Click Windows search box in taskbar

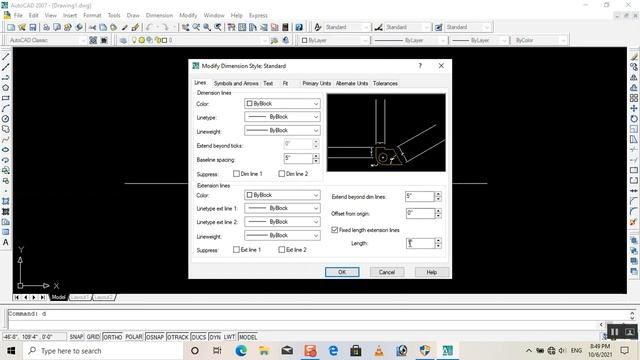[x=102, y=351]
